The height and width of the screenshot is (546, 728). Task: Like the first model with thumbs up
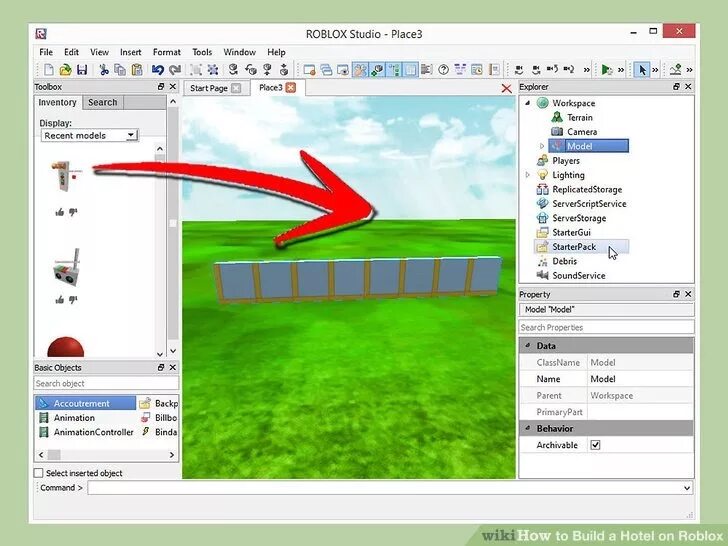coord(59,212)
